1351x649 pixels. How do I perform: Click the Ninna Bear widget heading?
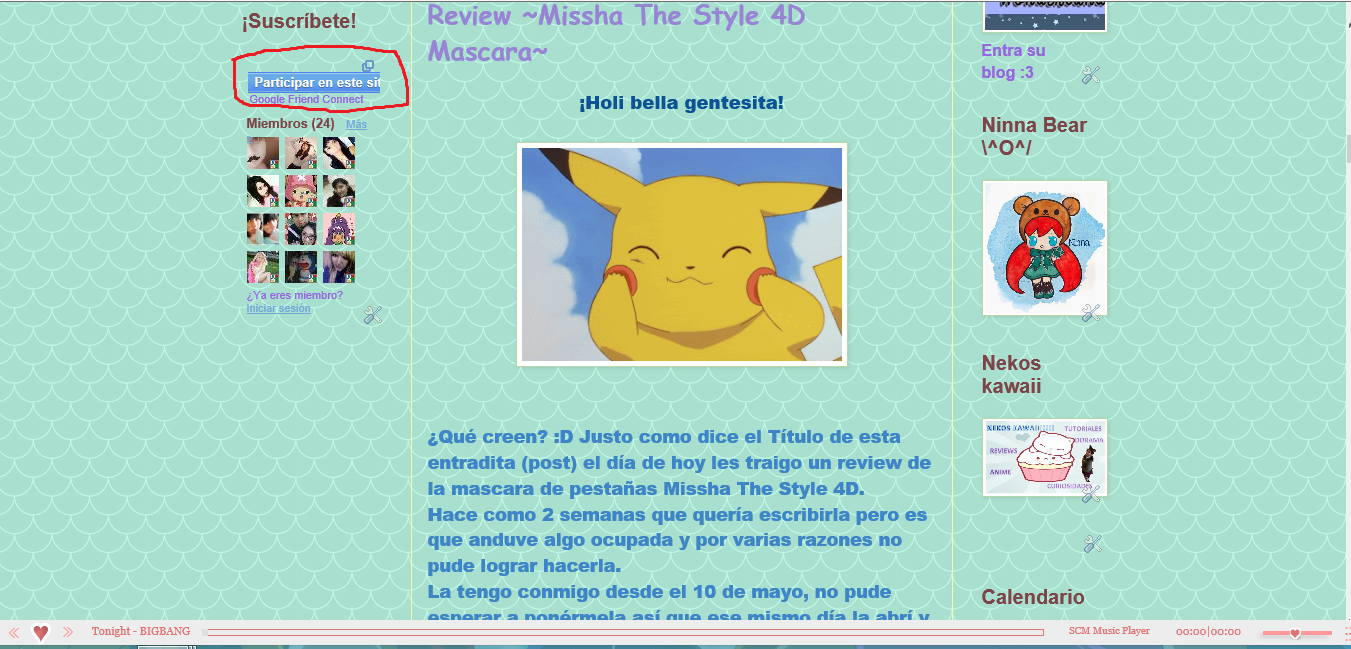[1034, 137]
